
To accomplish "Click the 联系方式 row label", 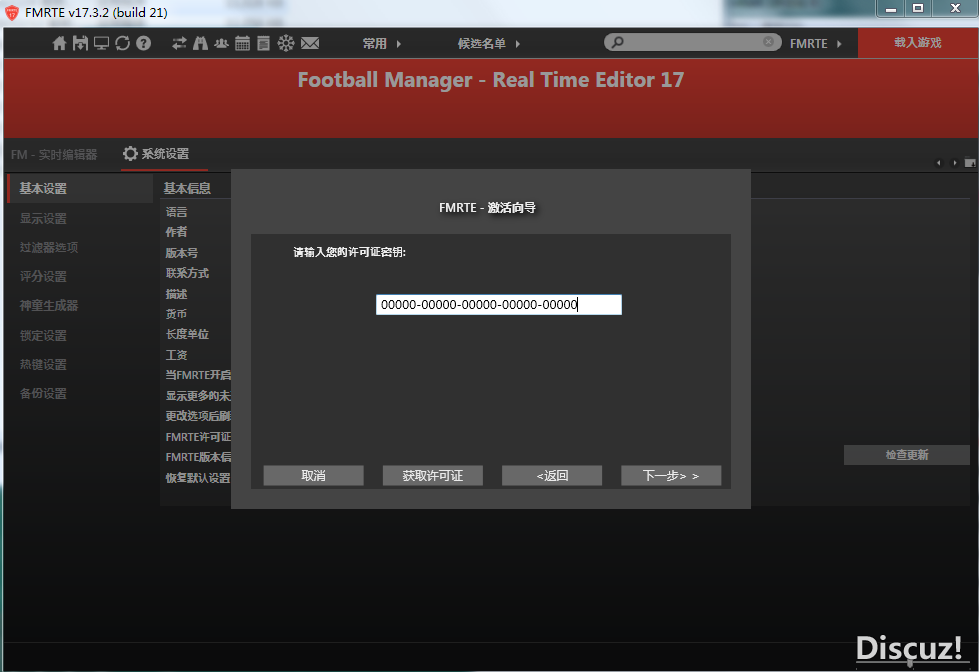I will 187,273.
